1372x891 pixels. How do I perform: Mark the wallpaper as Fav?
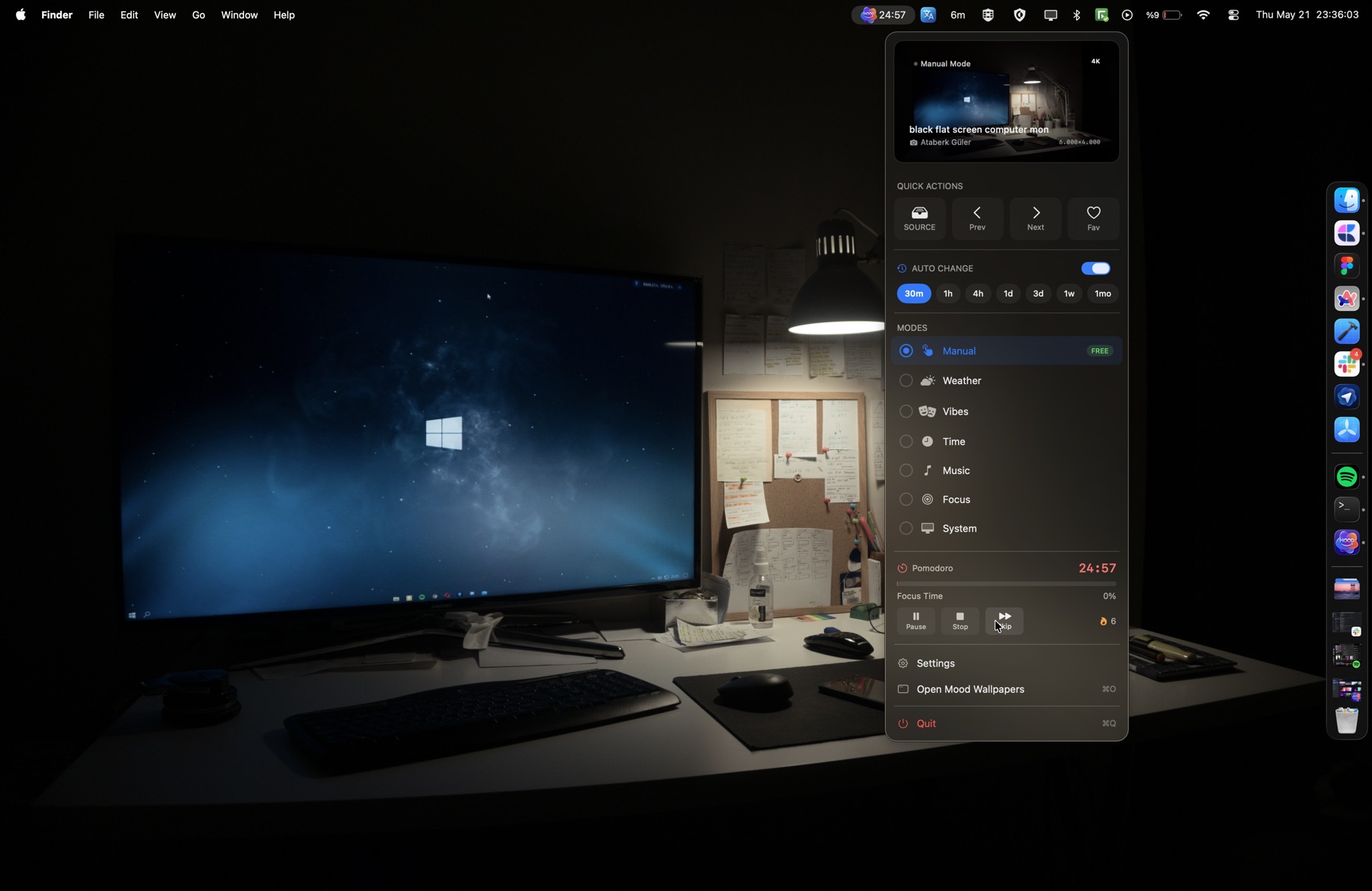tap(1093, 219)
